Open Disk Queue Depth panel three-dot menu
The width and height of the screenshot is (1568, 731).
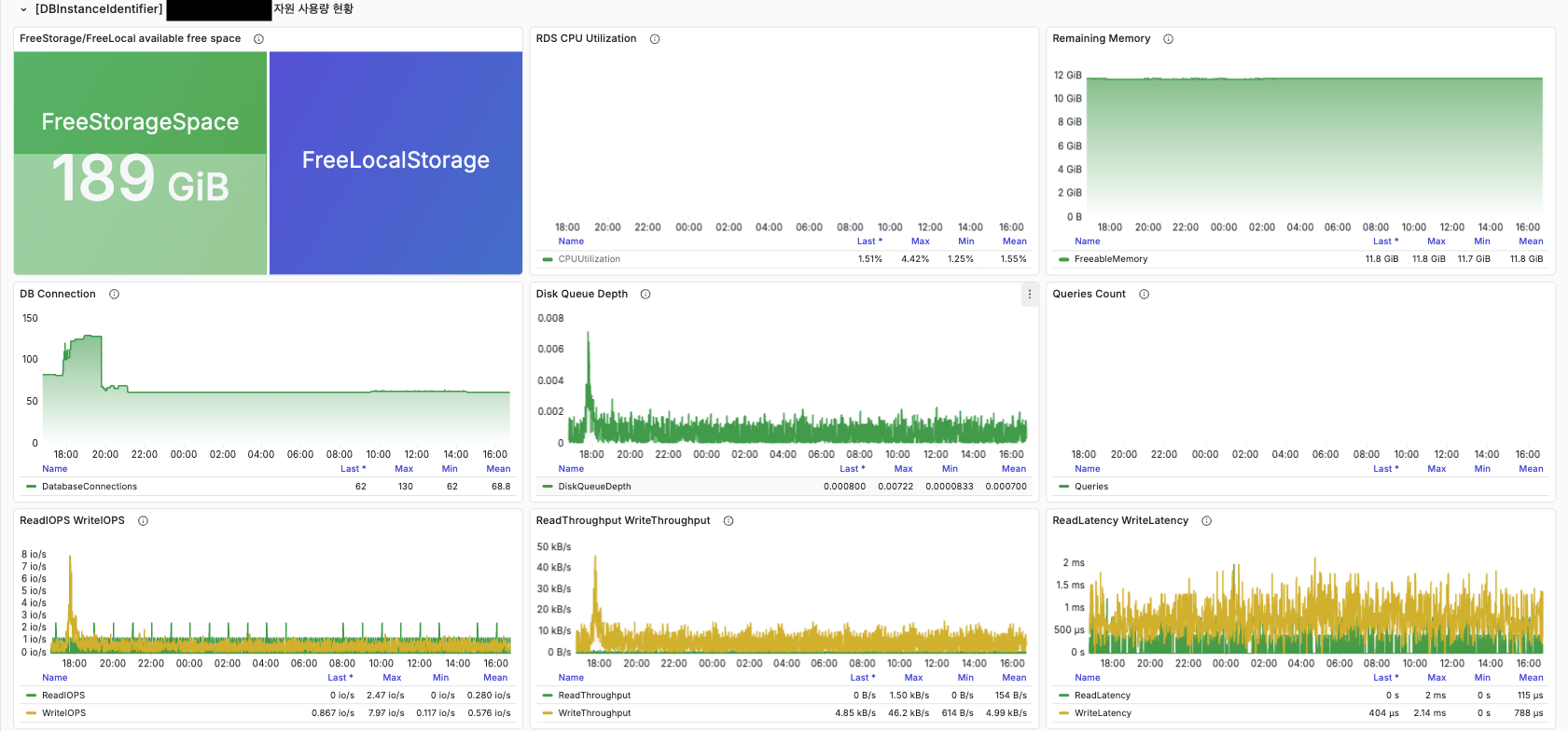coord(1029,295)
